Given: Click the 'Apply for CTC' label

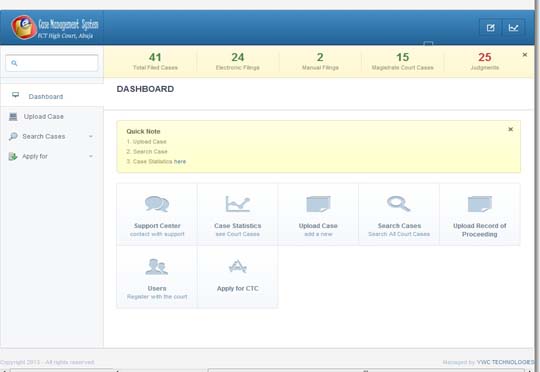Looking at the screenshot, I should 238,288.
